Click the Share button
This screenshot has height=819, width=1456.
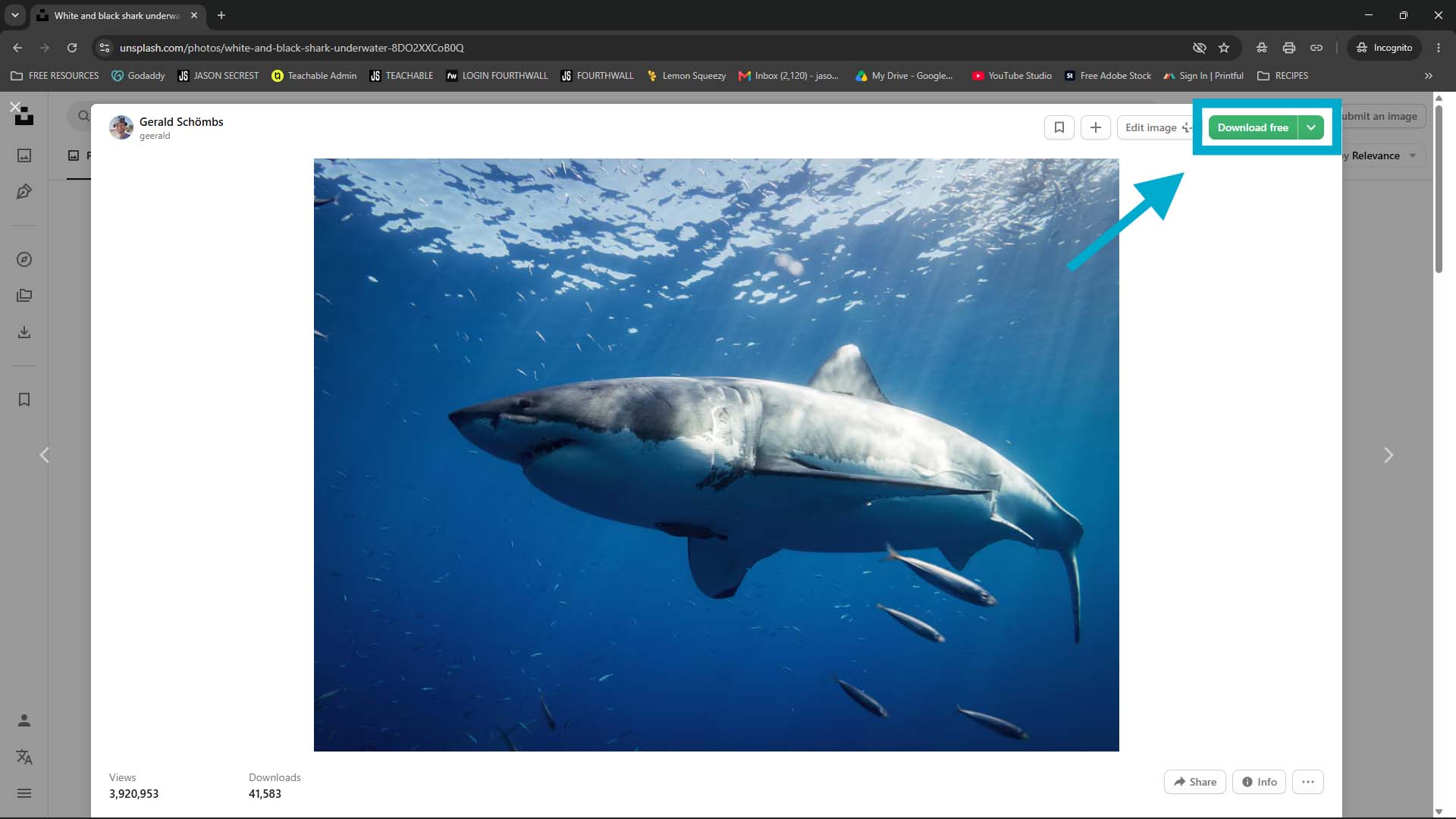tap(1195, 782)
